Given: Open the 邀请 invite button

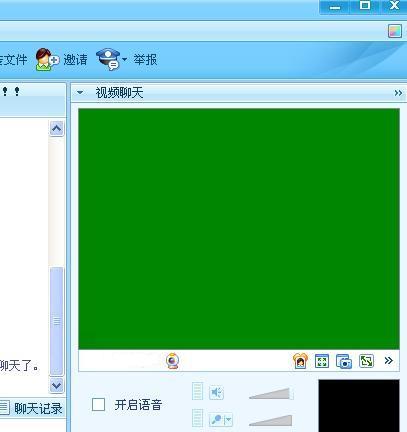Looking at the screenshot, I should click(75, 60).
